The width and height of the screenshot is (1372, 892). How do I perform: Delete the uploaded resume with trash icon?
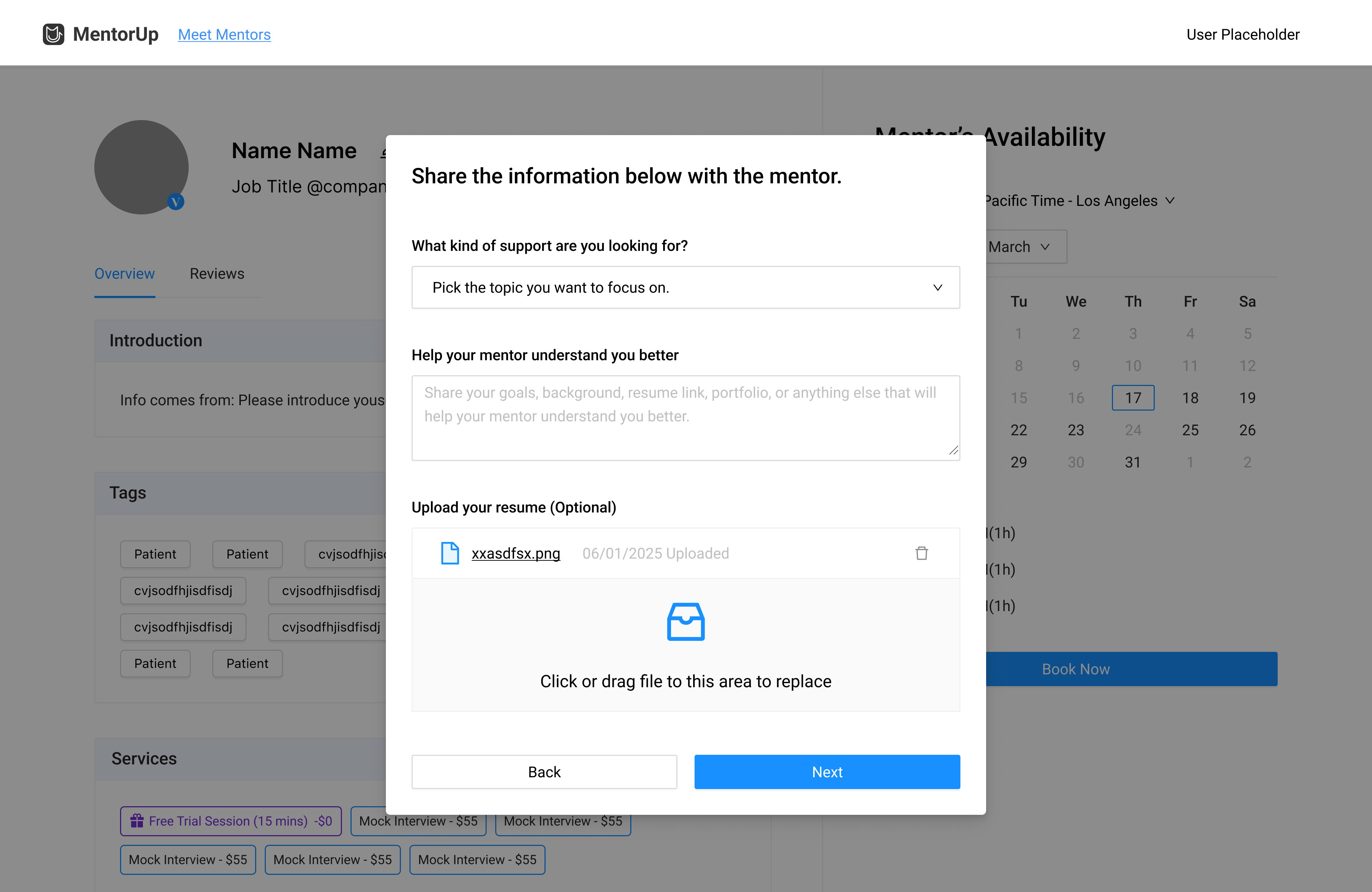(921, 553)
